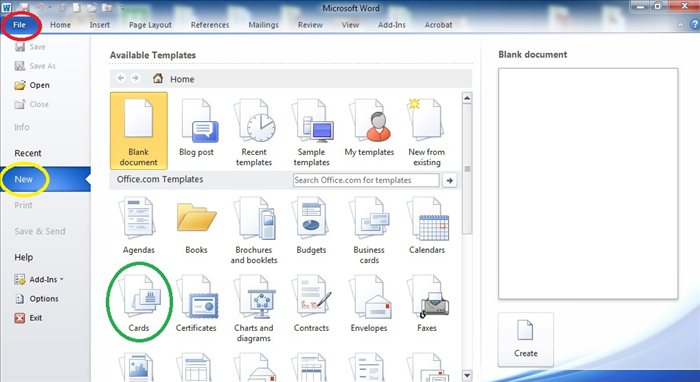This screenshot has width=700, height=382.
Task: Click the Search Office.com for templates field
Action: pyautogui.click(x=366, y=180)
